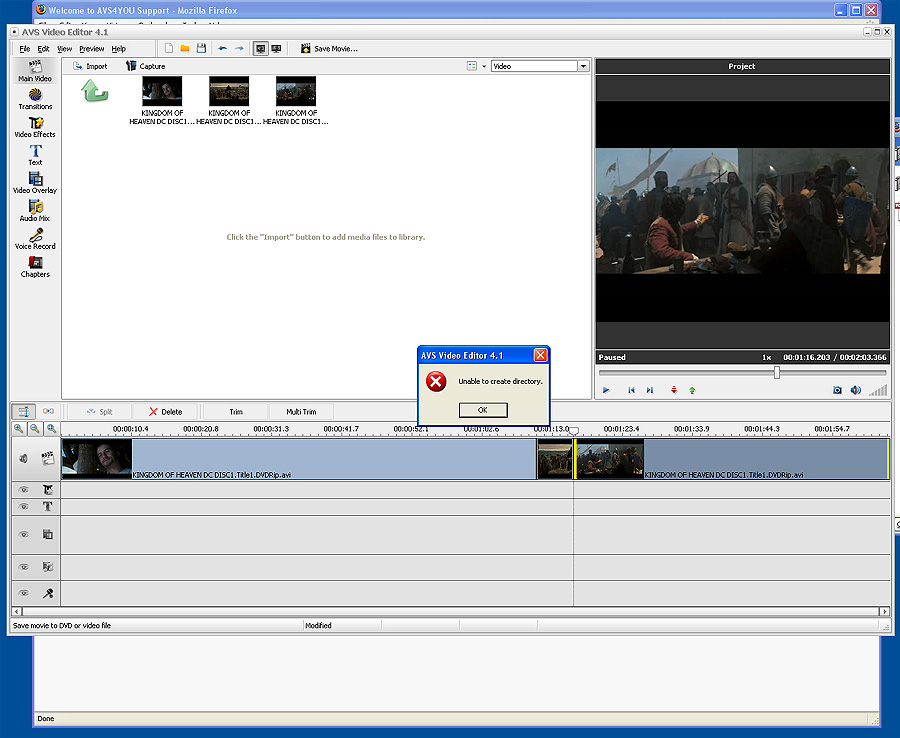Viewport: 900px width, 738px height.
Task: Zoom out on the timeline
Action: point(35,429)
